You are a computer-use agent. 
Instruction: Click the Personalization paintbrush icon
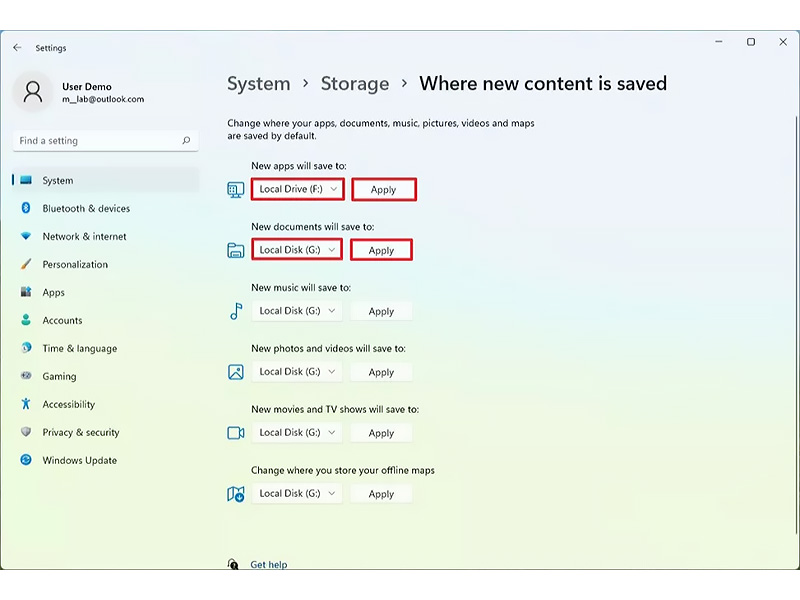point(26,264)
